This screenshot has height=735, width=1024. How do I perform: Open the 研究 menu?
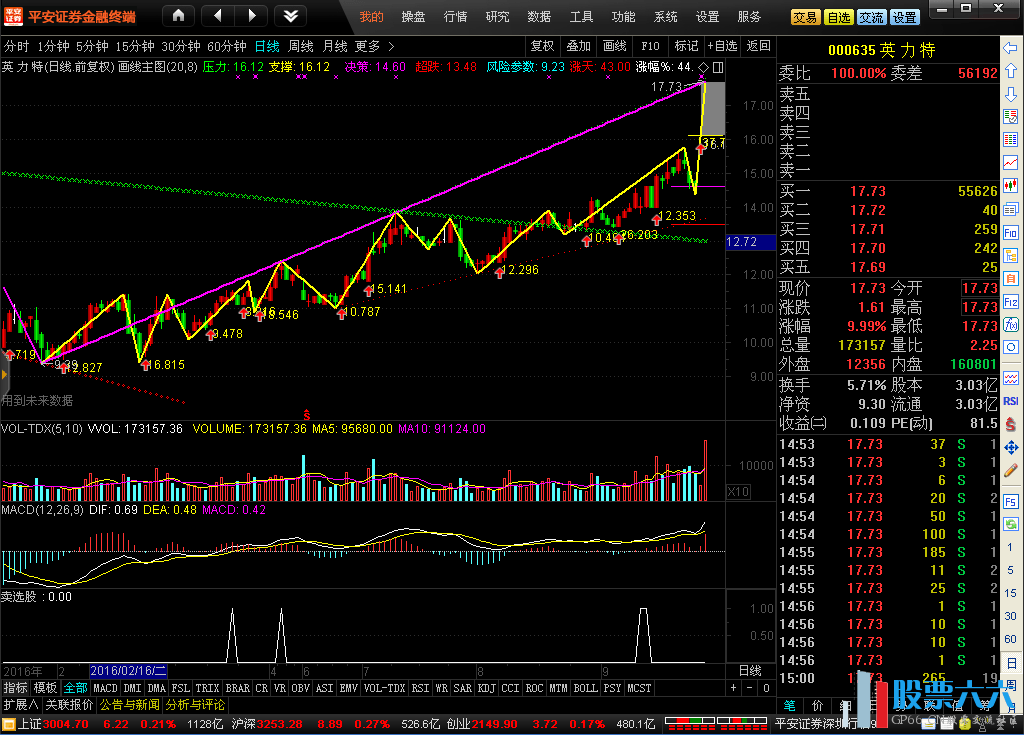(x=498, y=16)
